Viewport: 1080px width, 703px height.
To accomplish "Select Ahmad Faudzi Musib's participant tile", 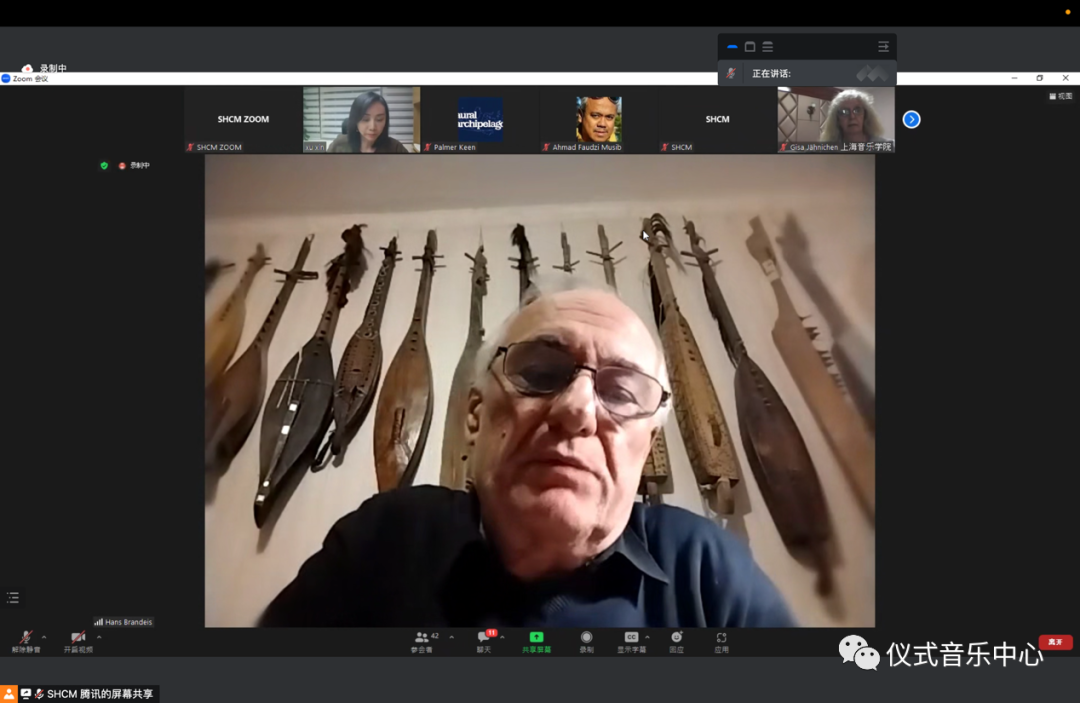I will click(598, 119).
